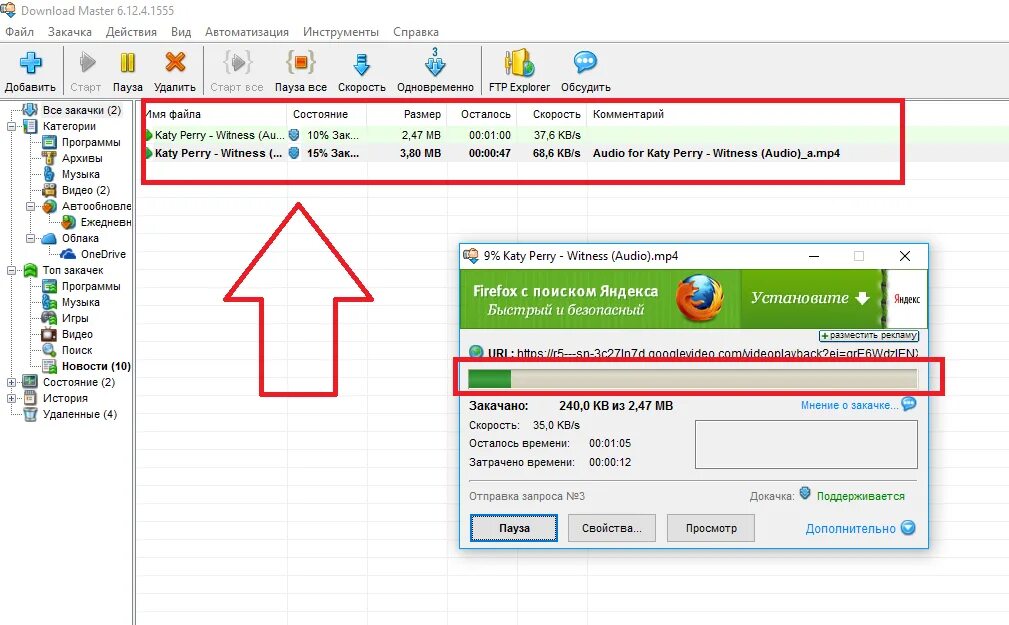Click the Обсудить chat bubble icon
This screenshot has width=1009, height=625.
point(585,62)
